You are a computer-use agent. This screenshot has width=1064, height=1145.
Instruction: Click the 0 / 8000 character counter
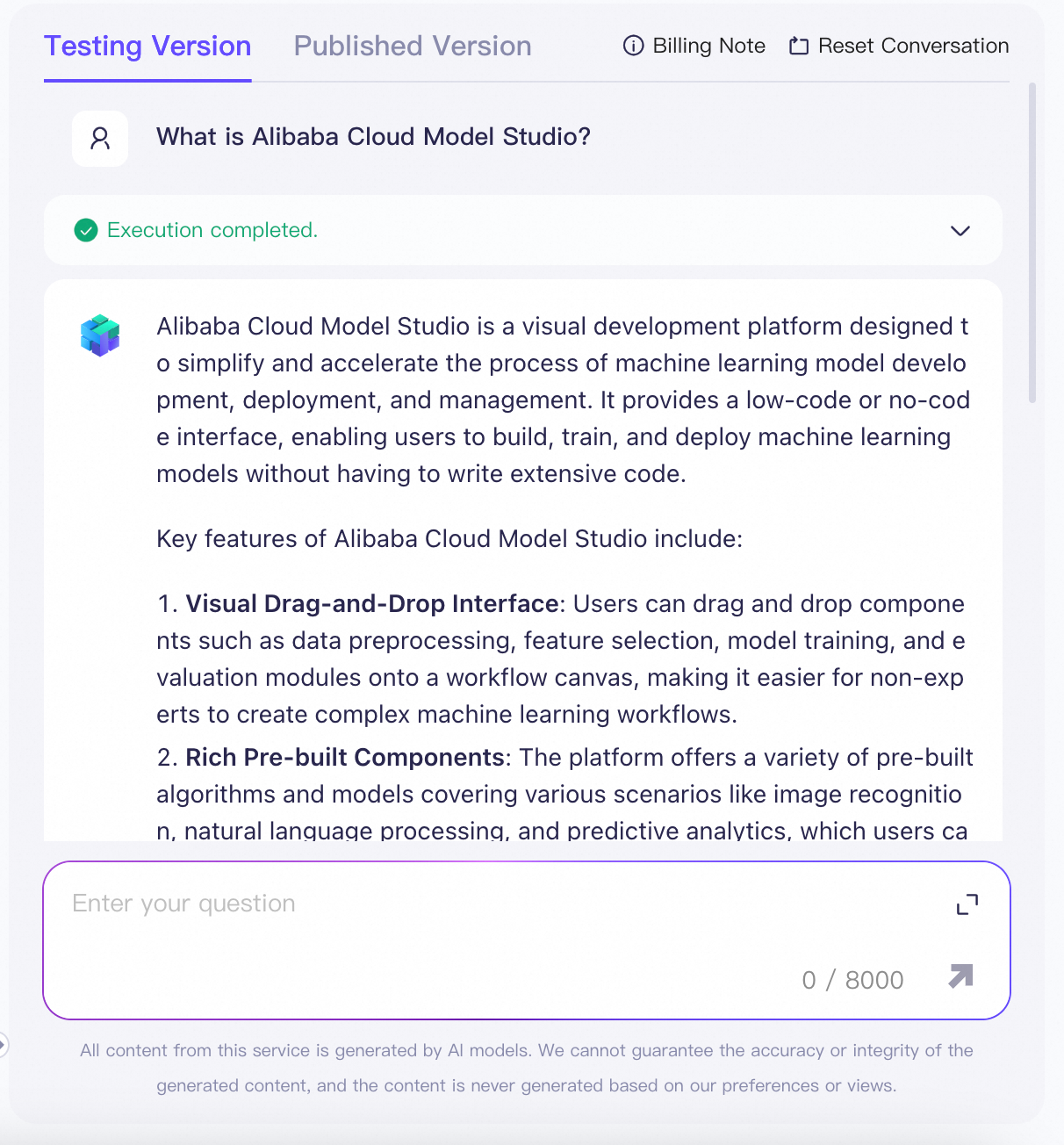853,980
